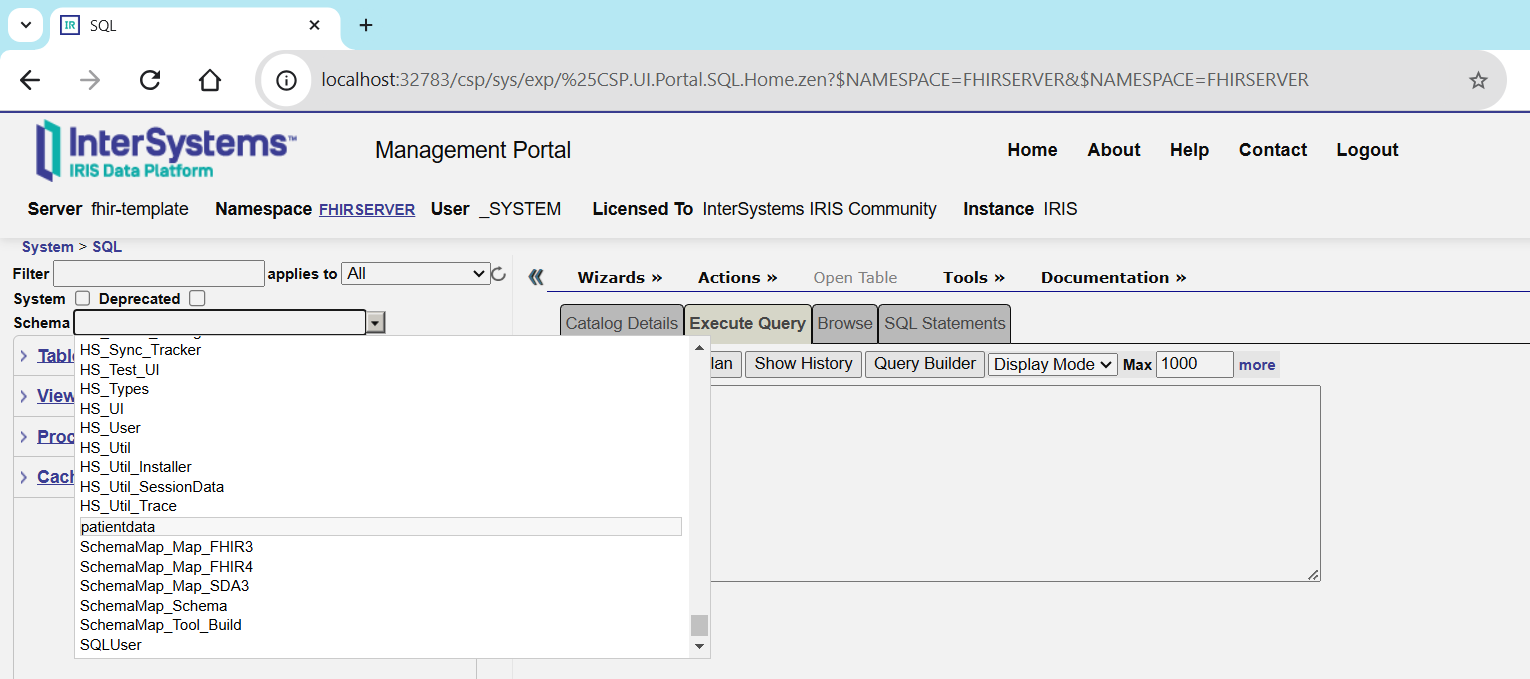Open the Help link in header
Viewport: 1530px width, 679px height.
1189,150
